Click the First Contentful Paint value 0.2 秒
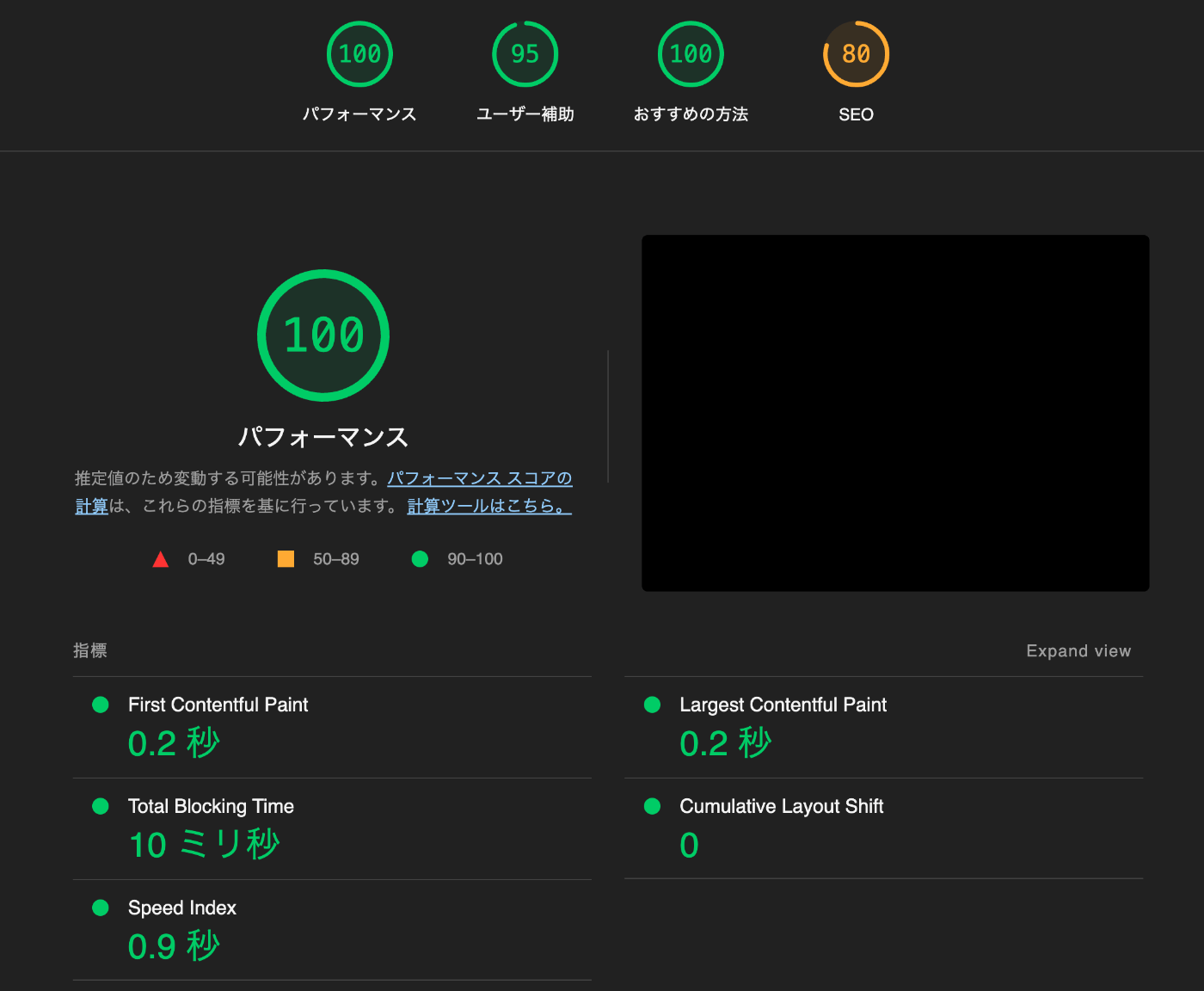Screen dimensions: 1204x991 click(x=174, y=743)
